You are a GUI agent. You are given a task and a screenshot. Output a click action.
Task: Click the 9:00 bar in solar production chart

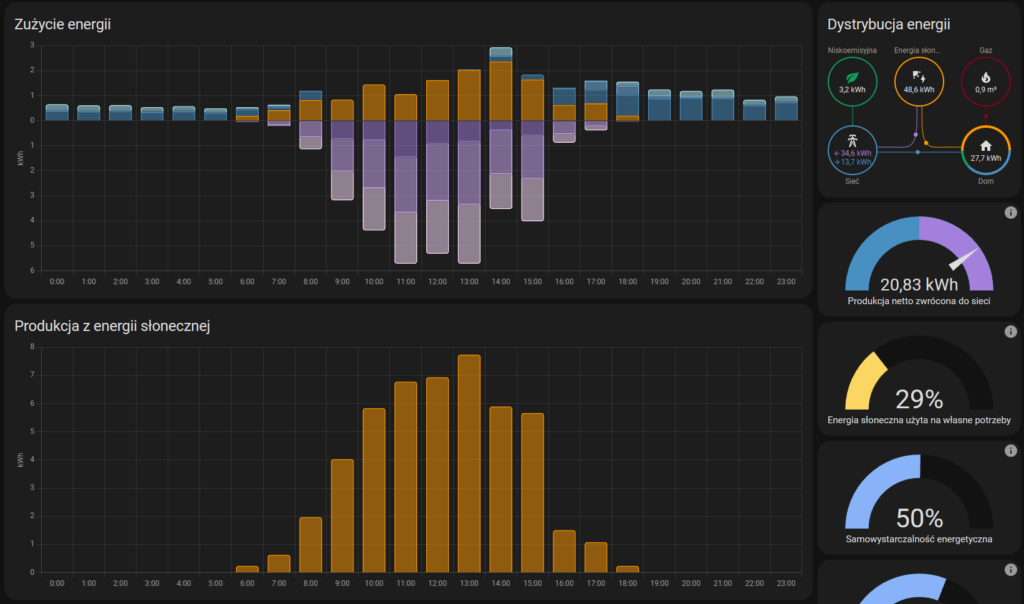coord(342,516)
